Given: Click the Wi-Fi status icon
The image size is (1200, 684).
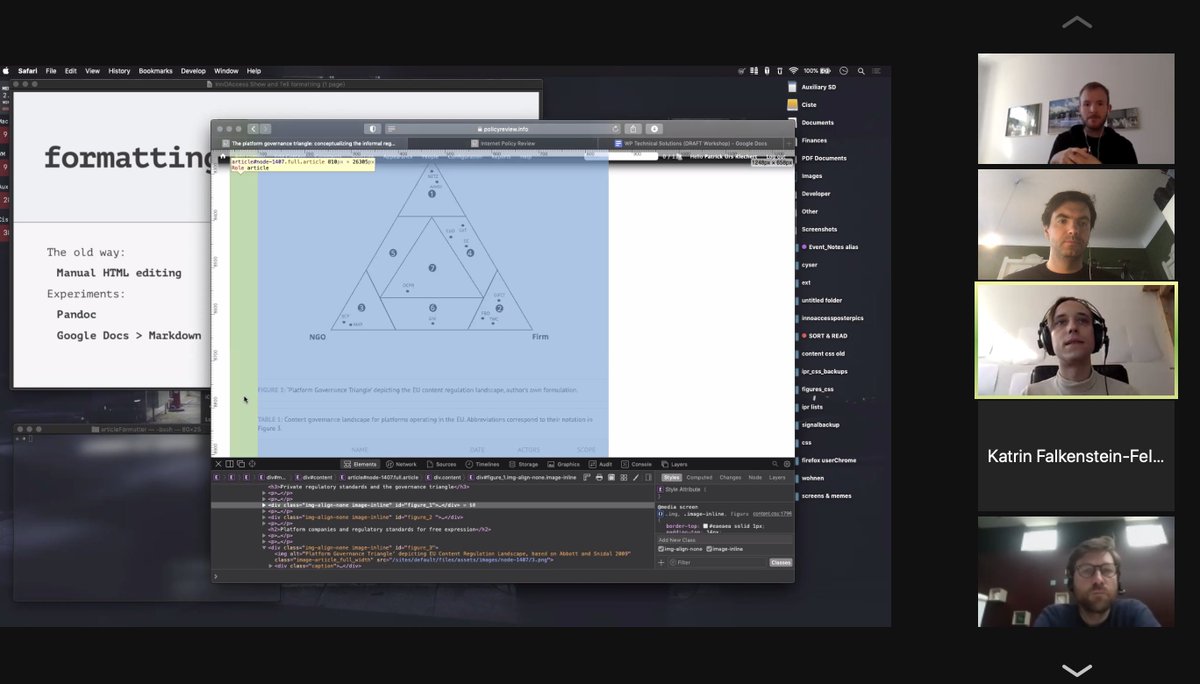Looking at the screenshot, I should tap(794, 71).
